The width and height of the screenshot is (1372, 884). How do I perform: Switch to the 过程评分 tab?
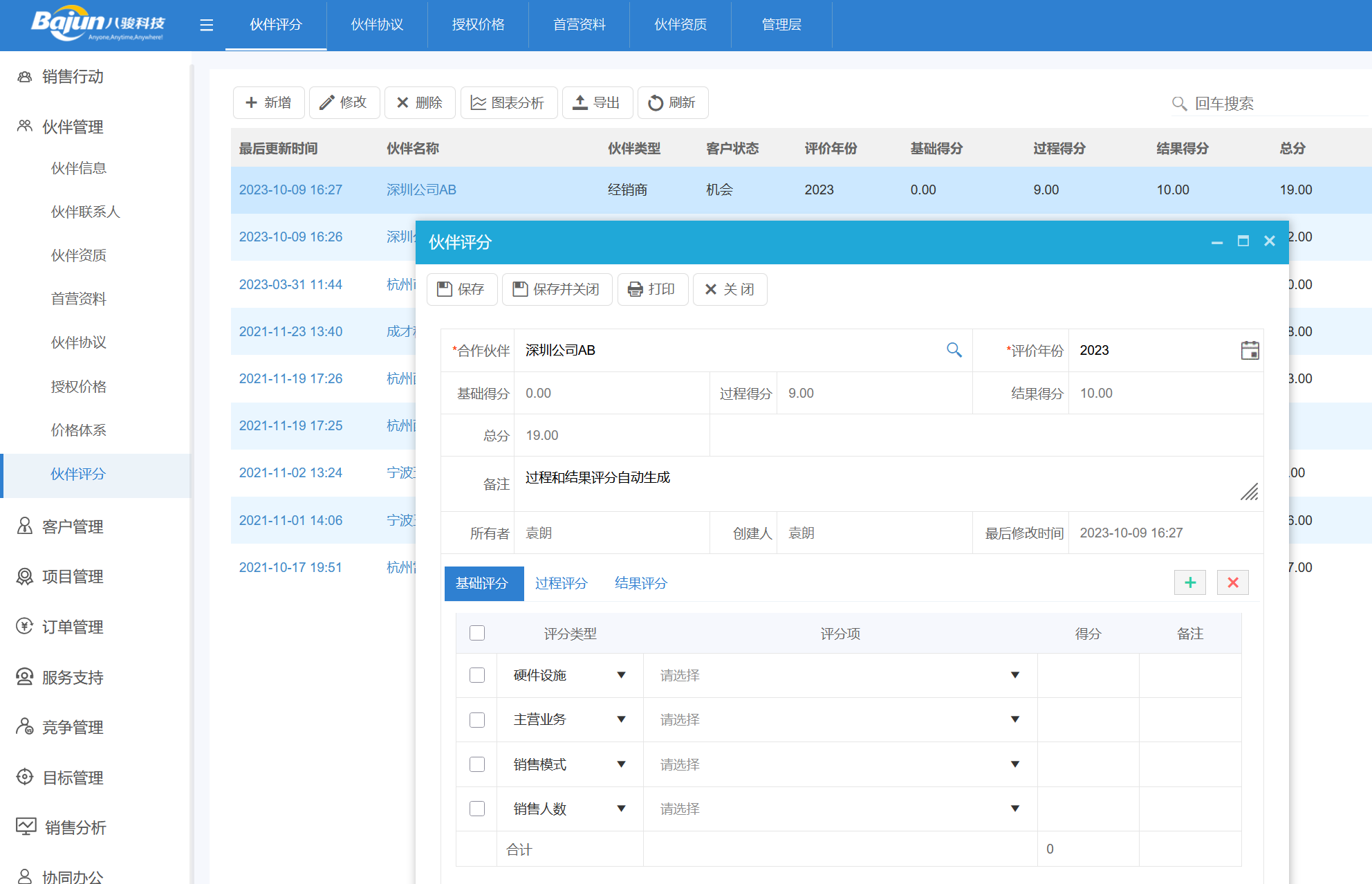[x=562, y=583]
